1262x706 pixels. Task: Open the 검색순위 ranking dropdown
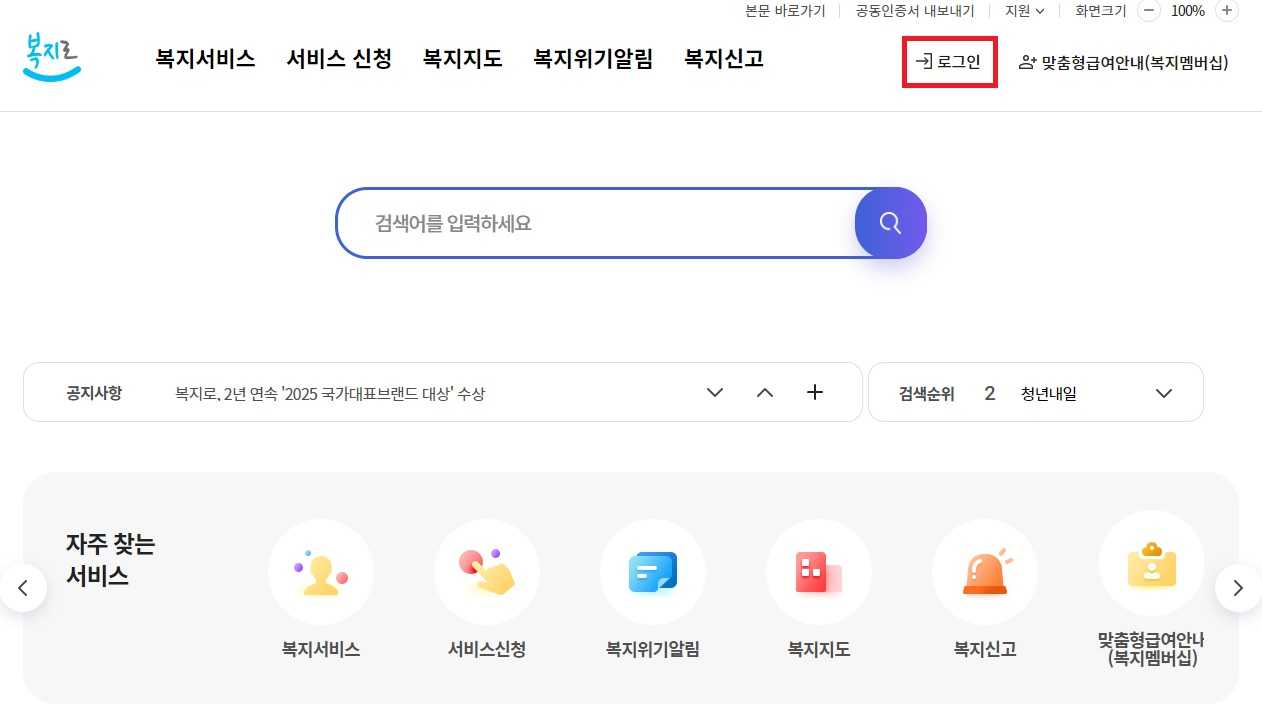tap(1163, 393)
